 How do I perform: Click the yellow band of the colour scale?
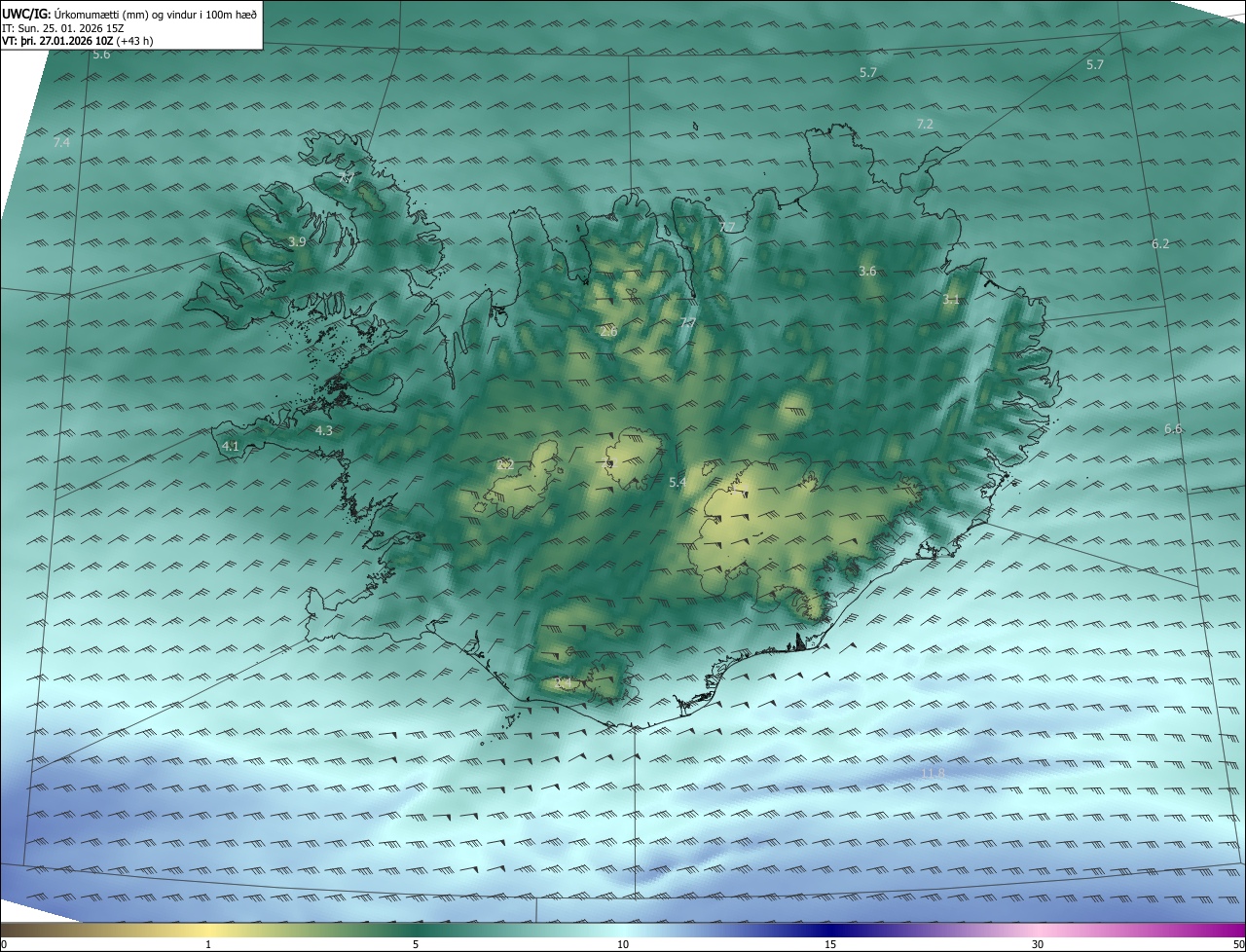[x=208, y=930]
